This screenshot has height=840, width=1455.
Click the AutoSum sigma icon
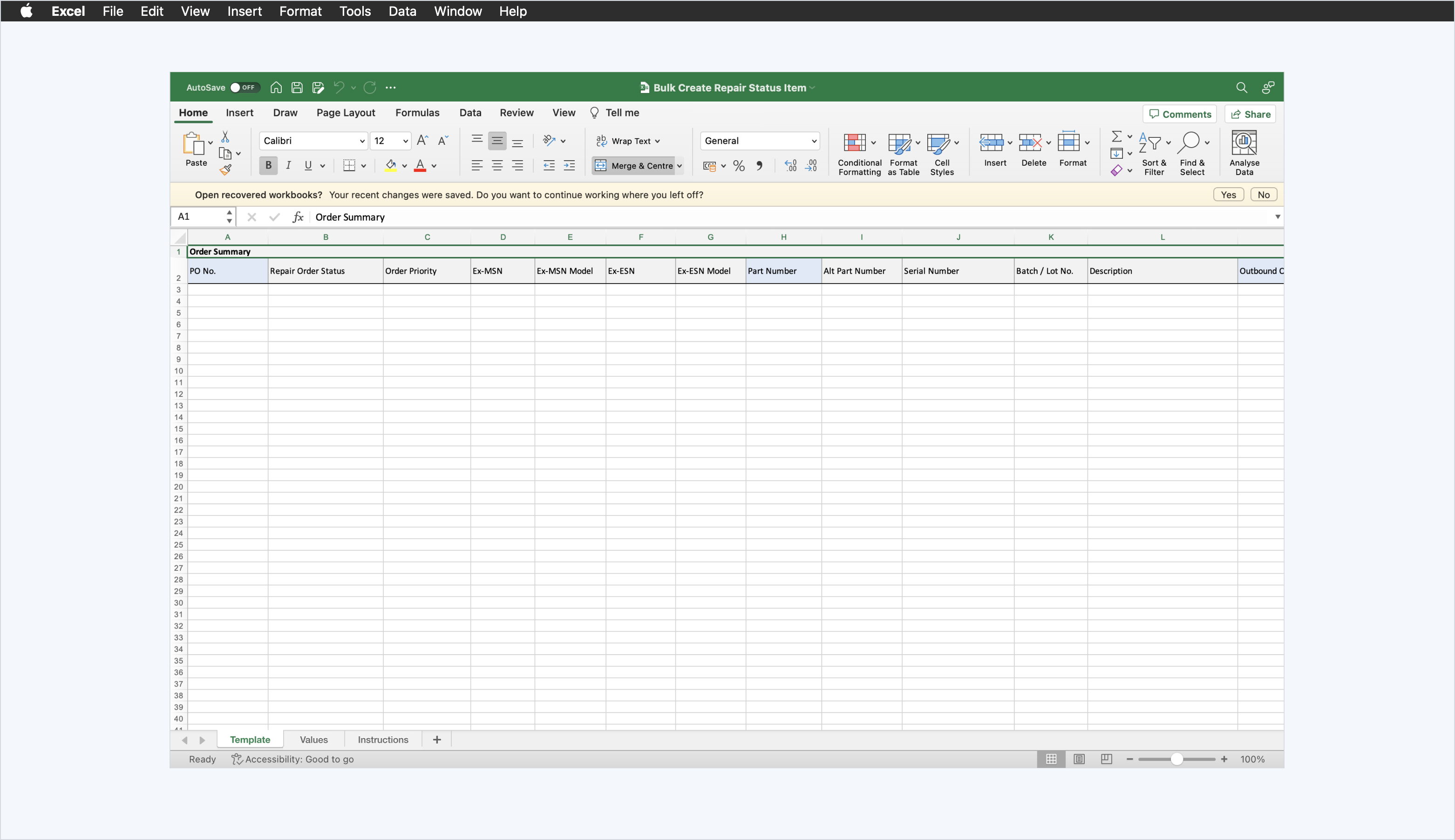pos(1117,137)
